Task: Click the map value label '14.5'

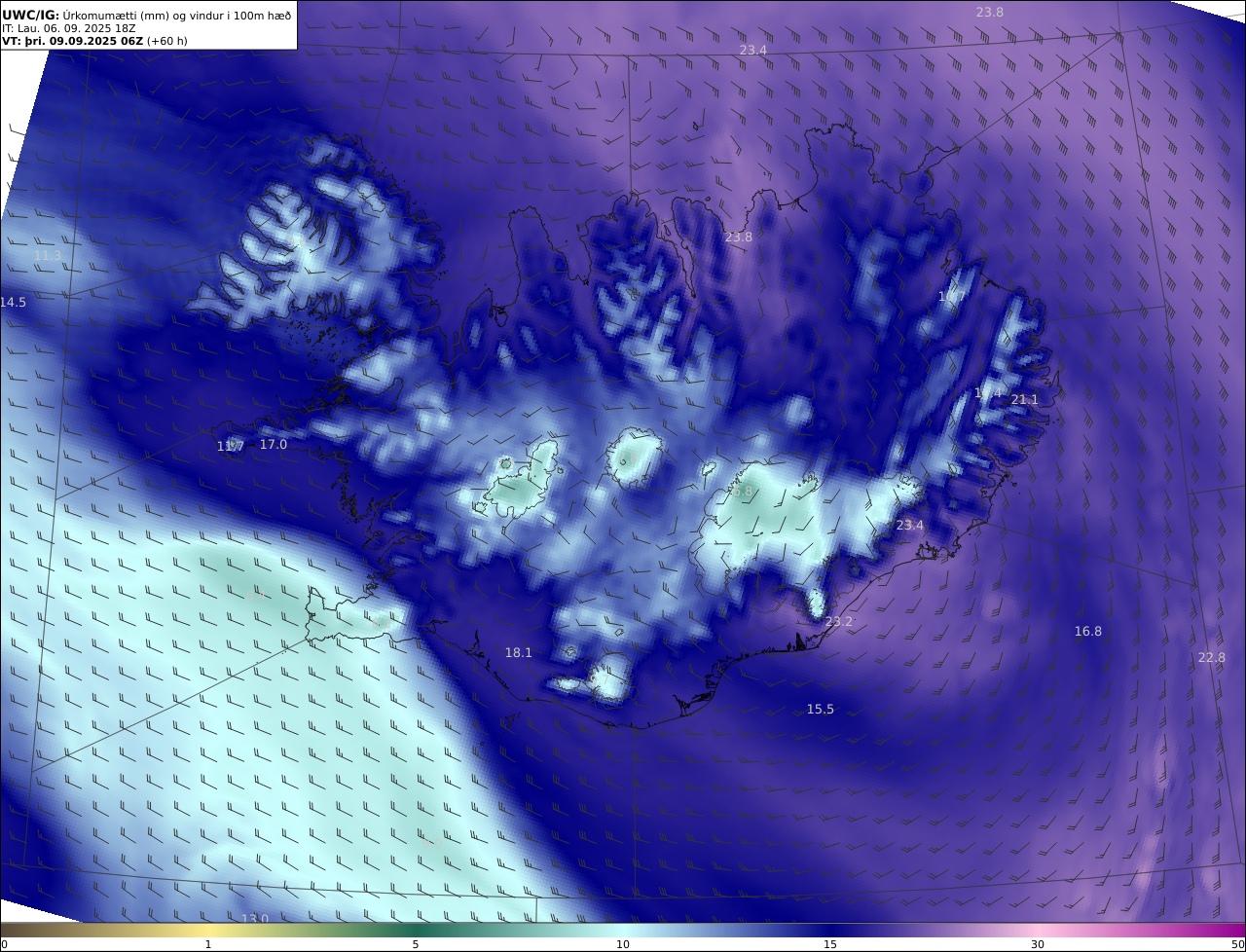Action: pos(14,303)
